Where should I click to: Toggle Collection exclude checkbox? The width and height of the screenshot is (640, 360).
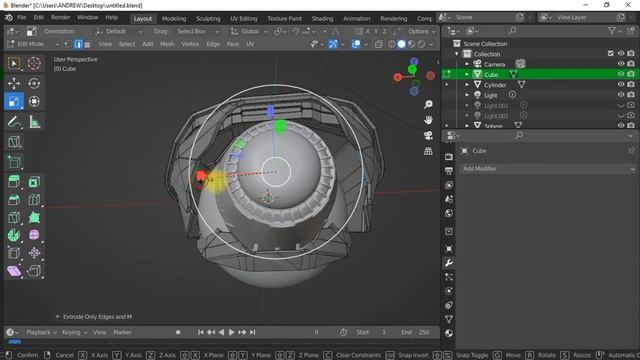tap(611, 53)
